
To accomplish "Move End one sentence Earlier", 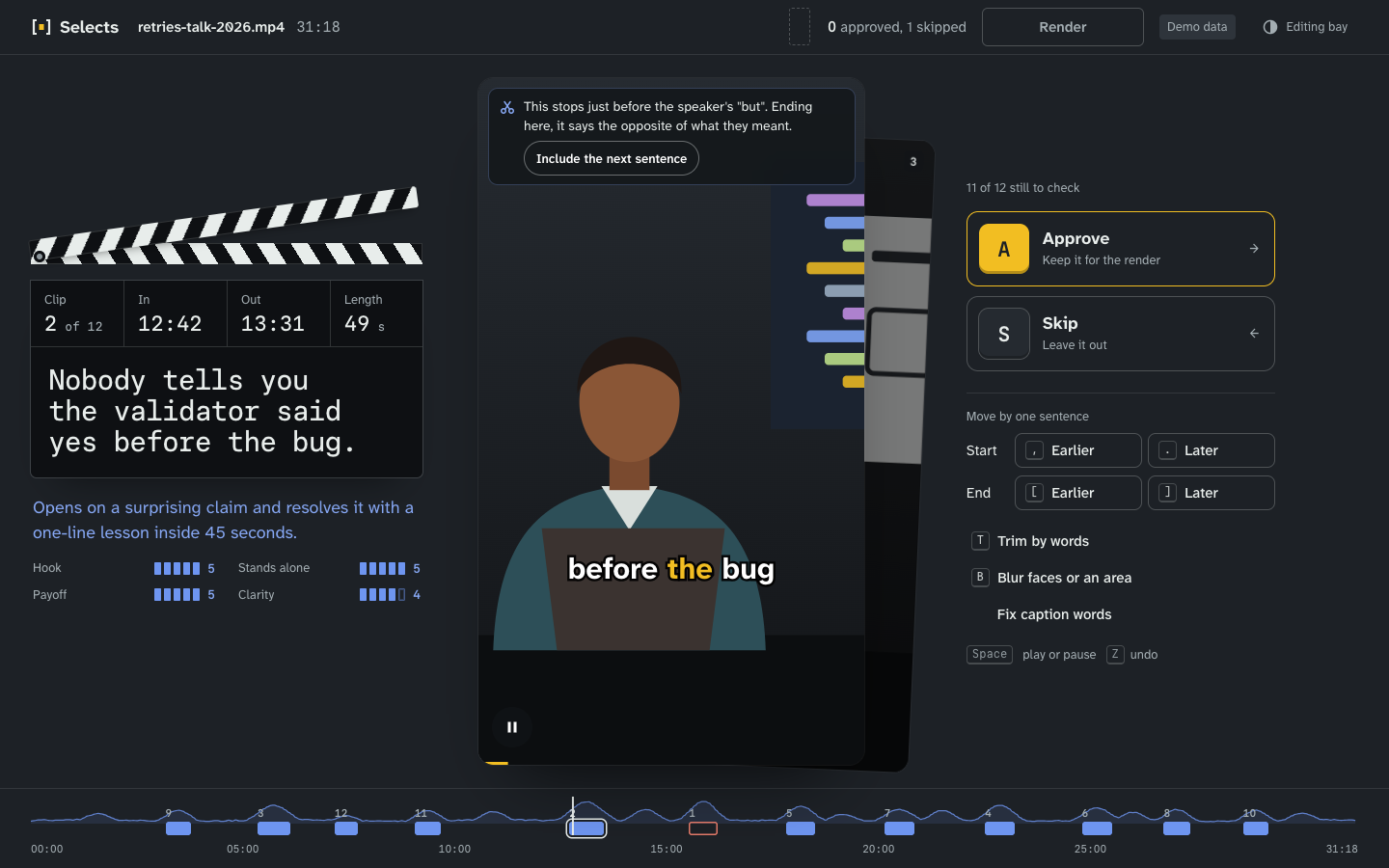I will (x=1078, y=493).
